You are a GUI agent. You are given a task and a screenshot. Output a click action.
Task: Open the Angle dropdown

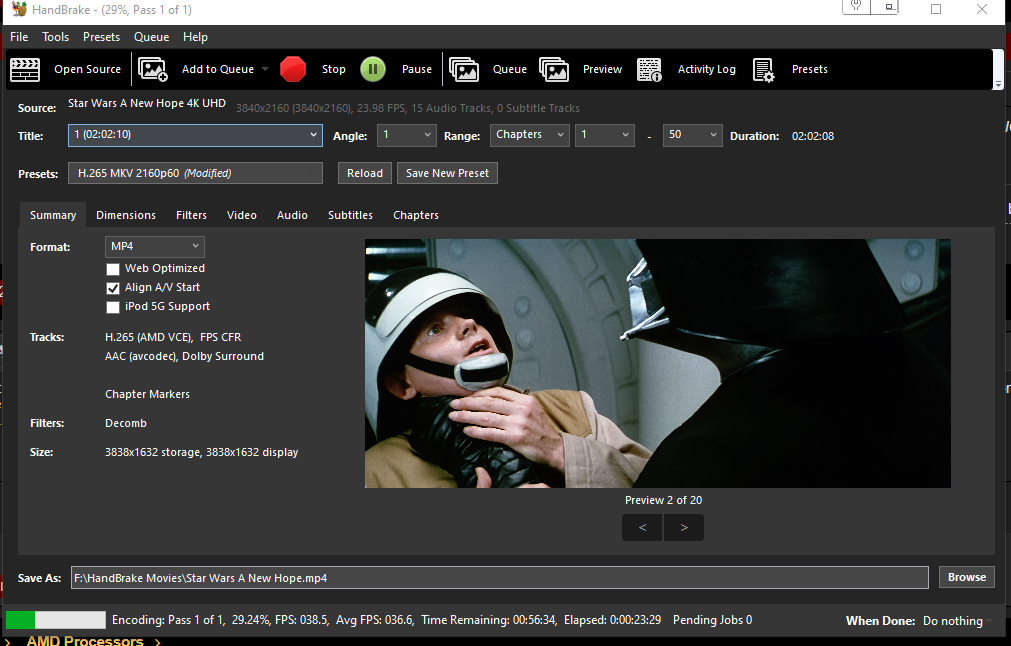[x=407, y=135]
